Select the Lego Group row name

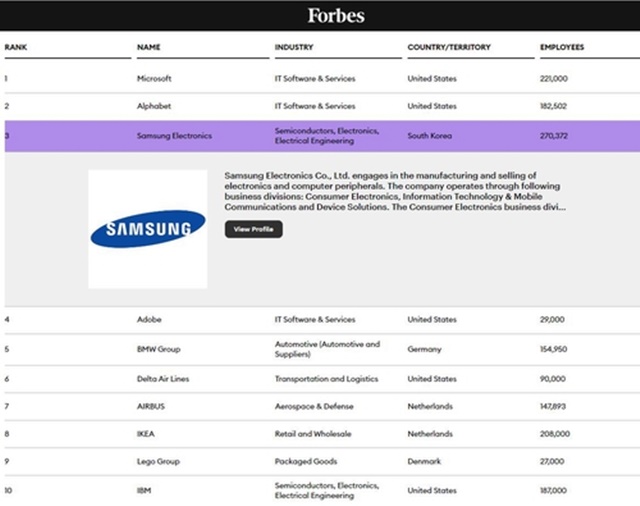(x=158, y=462)
